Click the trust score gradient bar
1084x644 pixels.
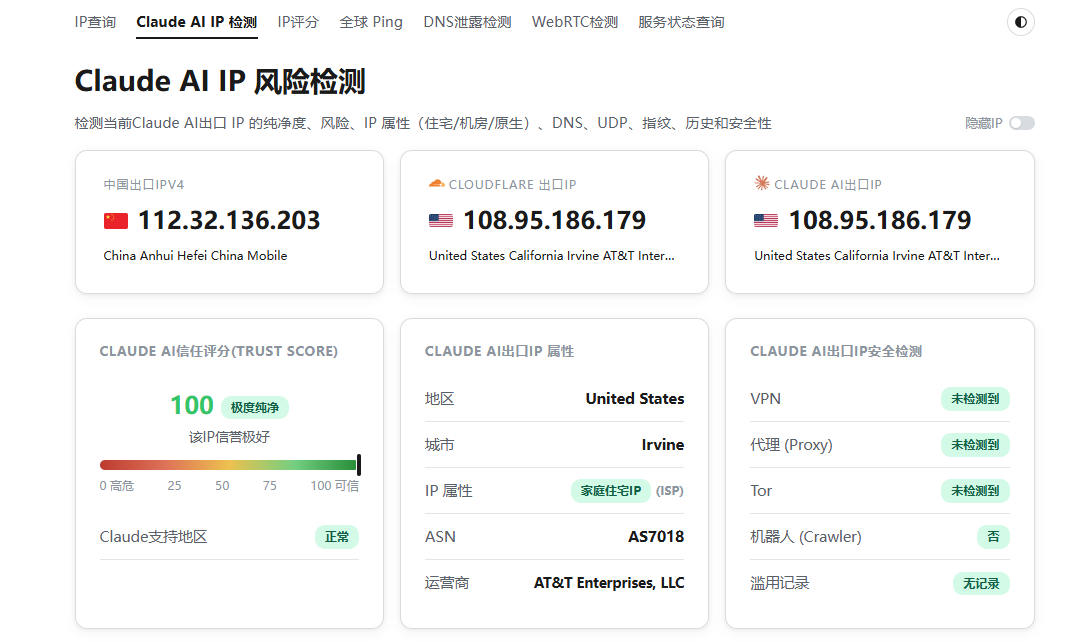[x=228, y=465]
